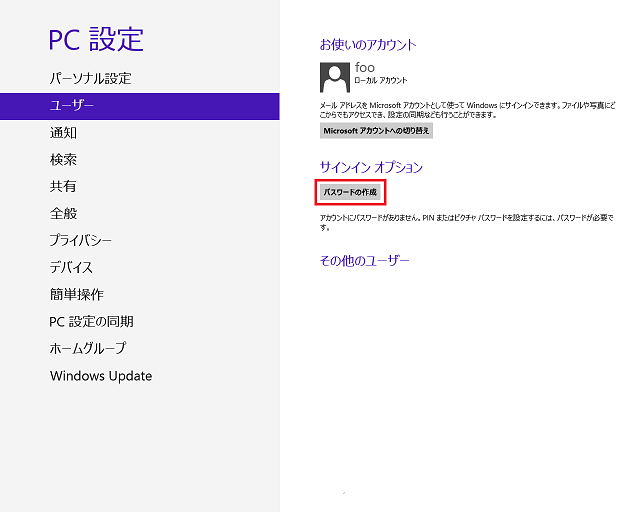The height and width of the screenshot is (512, 640).
Task: Select 簡単操作 in the left pane
Action: pos(77,294)
